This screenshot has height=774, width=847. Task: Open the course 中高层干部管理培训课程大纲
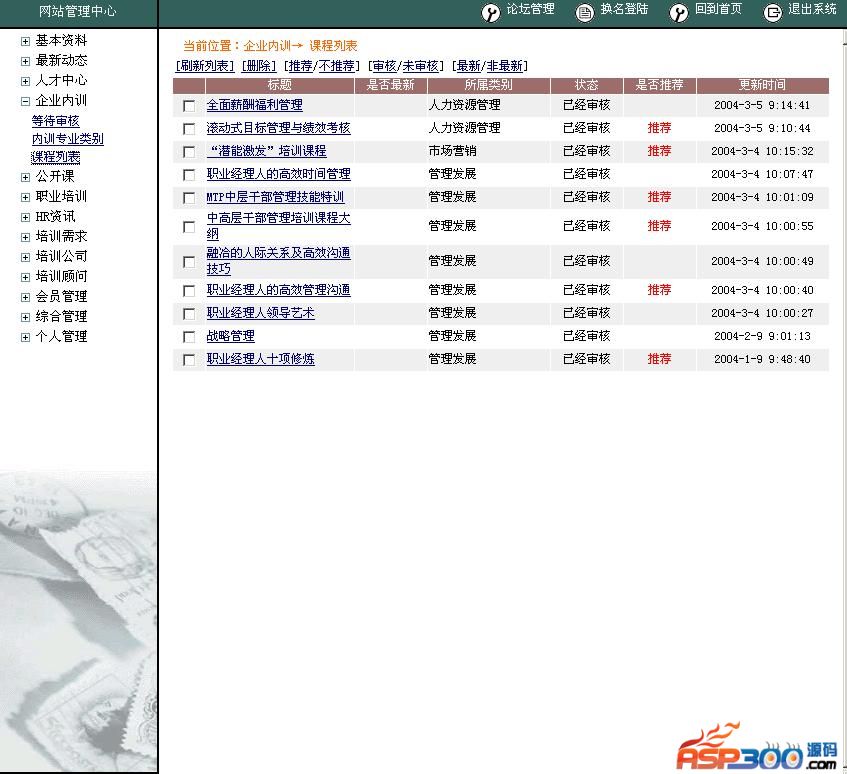pos(279,226)
